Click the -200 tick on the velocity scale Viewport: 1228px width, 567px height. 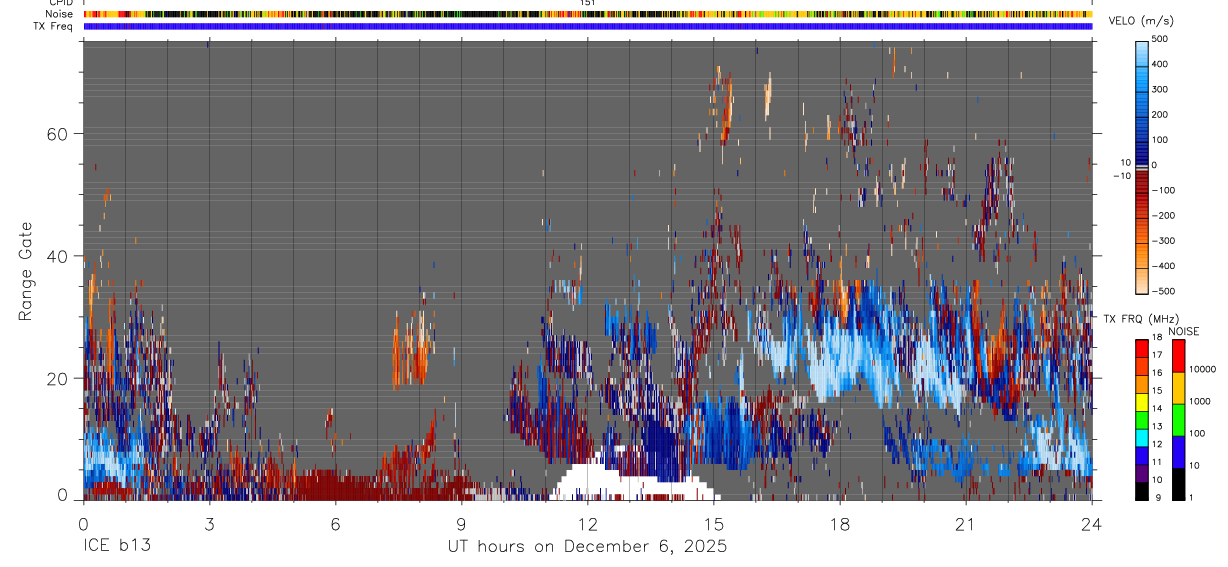click(x=1164, y=216)
